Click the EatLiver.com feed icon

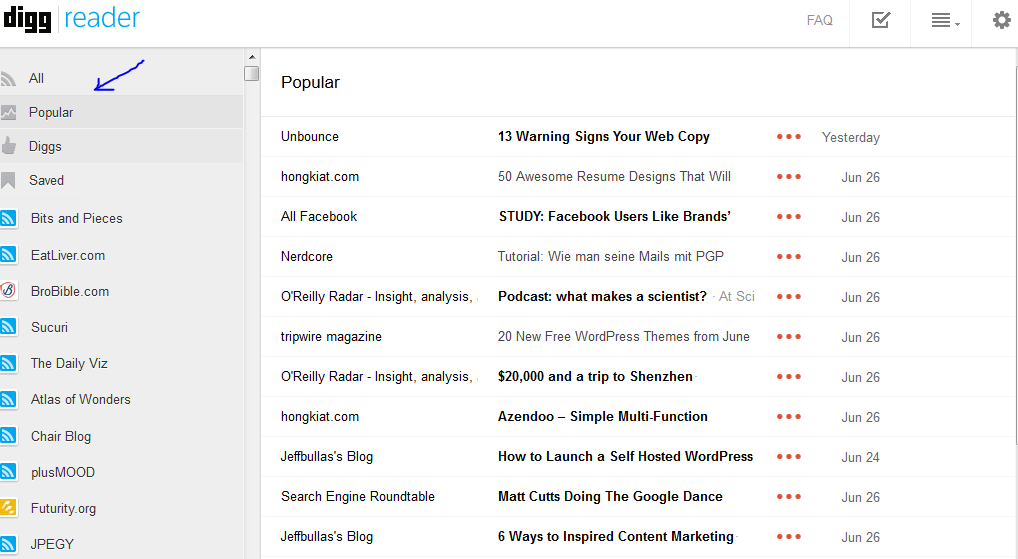pos(8,255)
